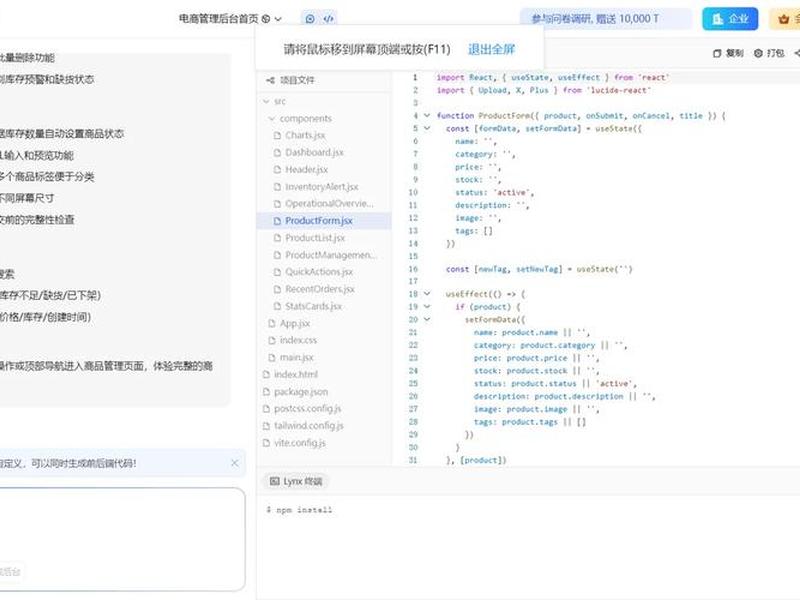Fold if block at line 19
The width and height of the screenshot is (800, 600).
tap(427, 307)
